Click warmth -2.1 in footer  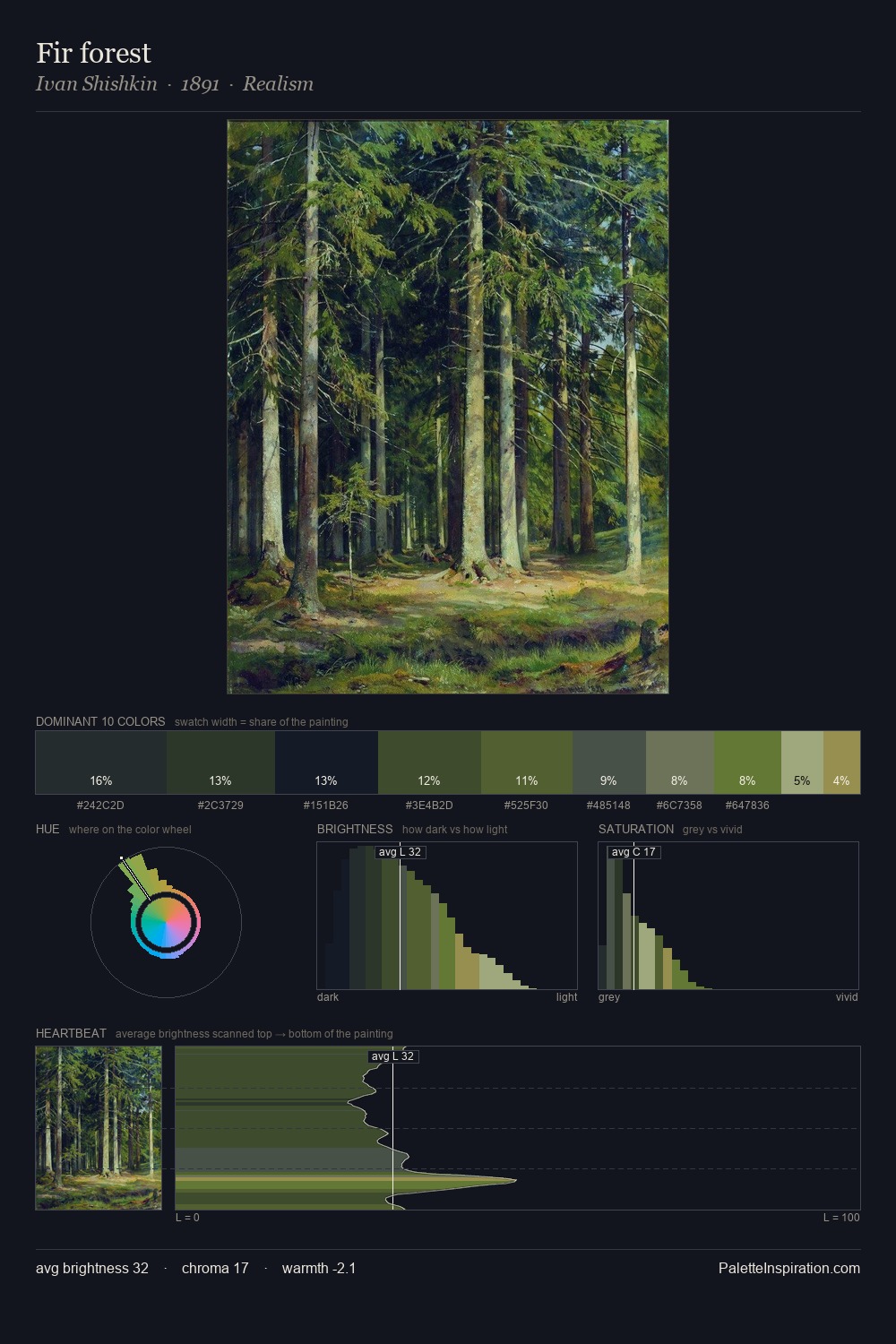(x=319, y=1268)
